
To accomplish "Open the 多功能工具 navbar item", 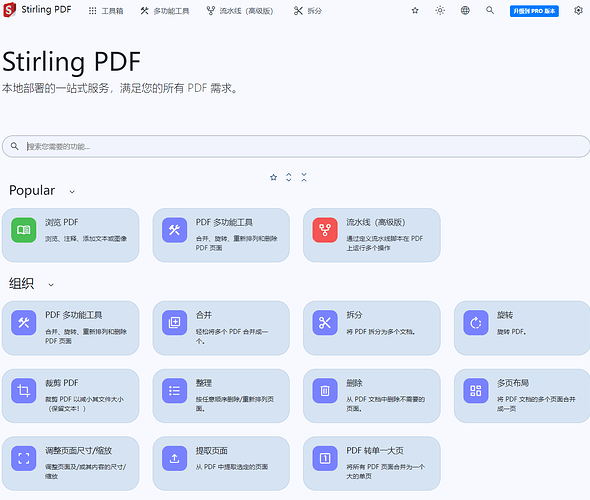I will pyautogui.click(x=165, y=11).
